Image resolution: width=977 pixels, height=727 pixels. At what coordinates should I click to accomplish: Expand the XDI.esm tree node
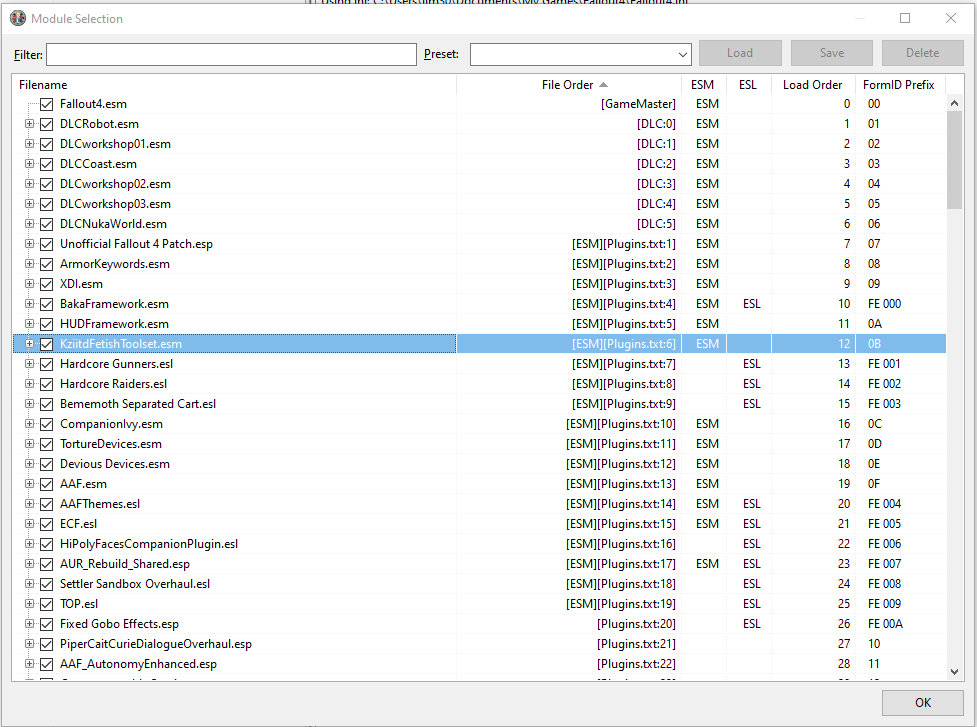click(x=29, y=283)
